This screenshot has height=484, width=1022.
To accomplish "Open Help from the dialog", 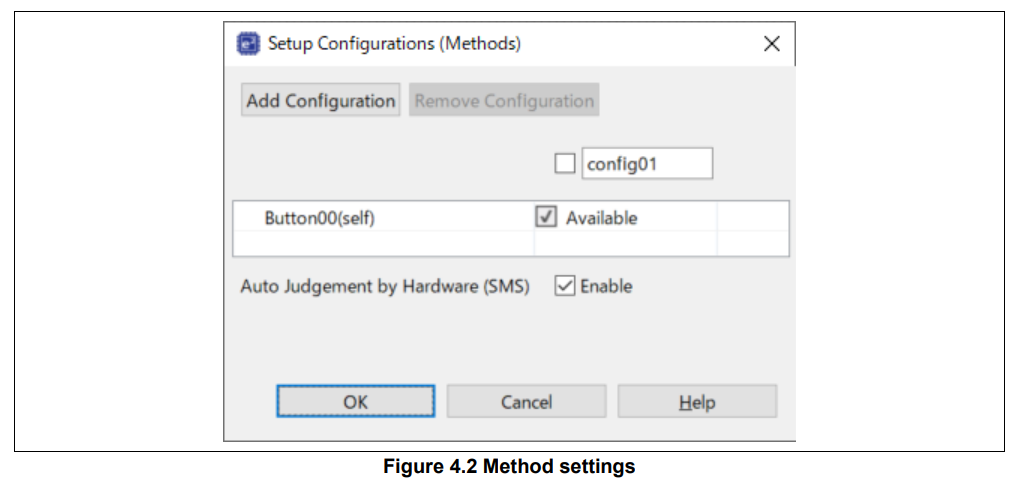I will click(x=696, y=402).
